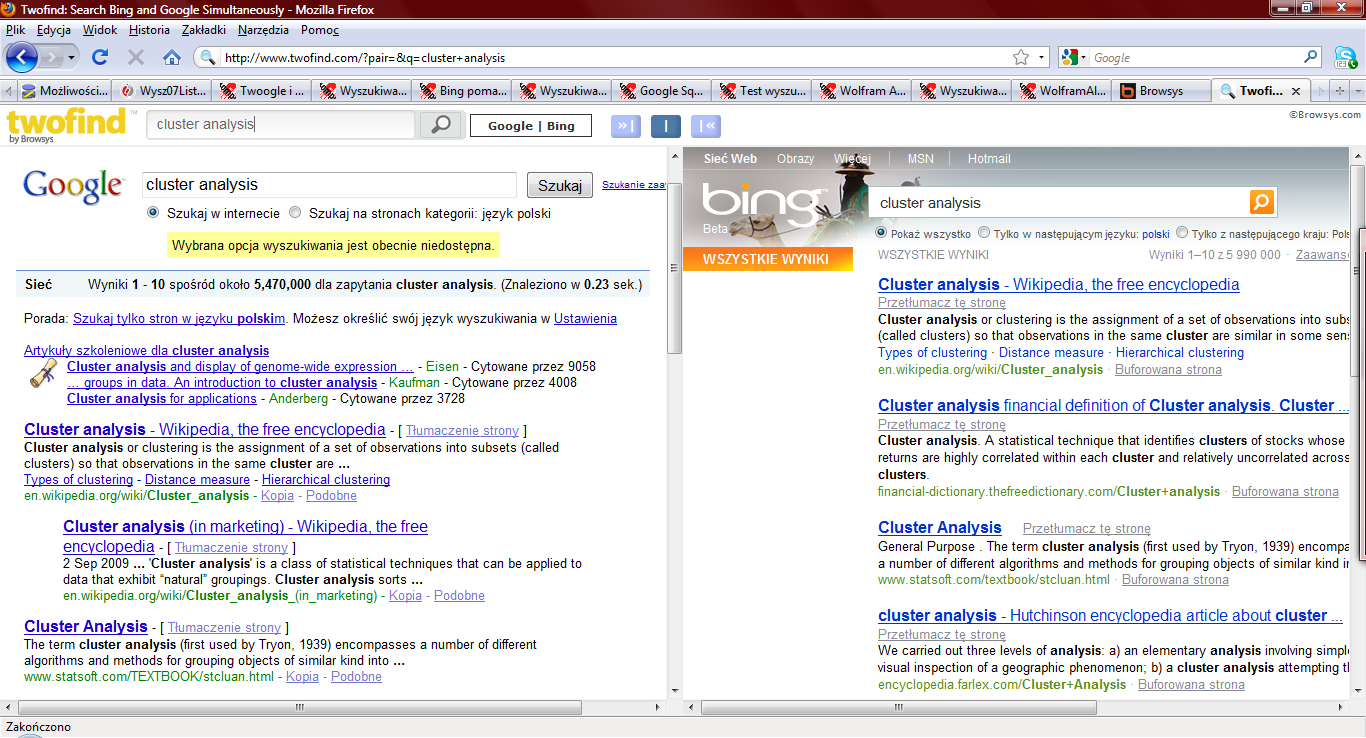Open Bing Obrazy link
This screenshot has height=738, width=1366.
[x=796, y=158]
